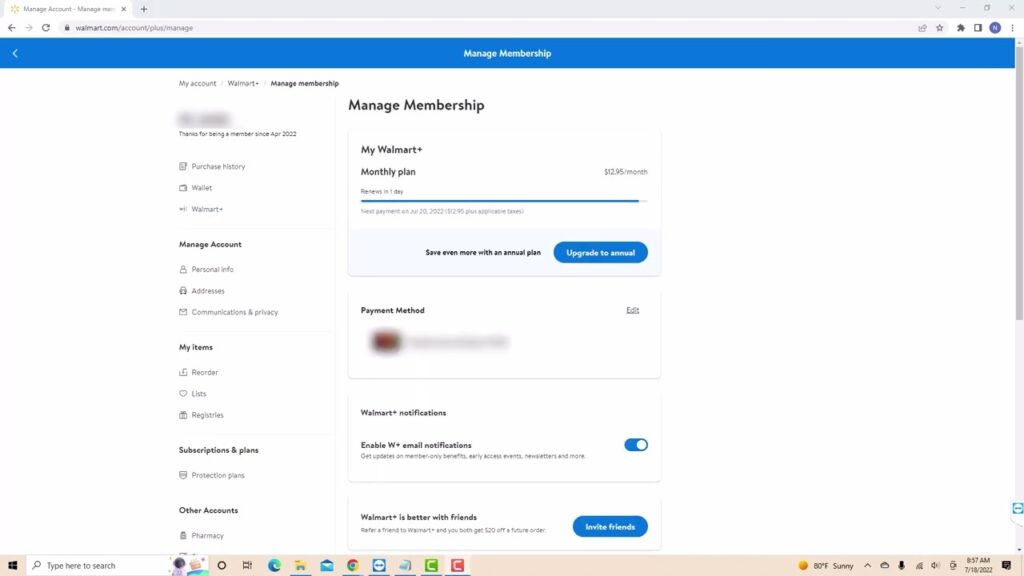Open Registries in sidebar
Viewport: 1024px width, 576px height.
(207, 415)
